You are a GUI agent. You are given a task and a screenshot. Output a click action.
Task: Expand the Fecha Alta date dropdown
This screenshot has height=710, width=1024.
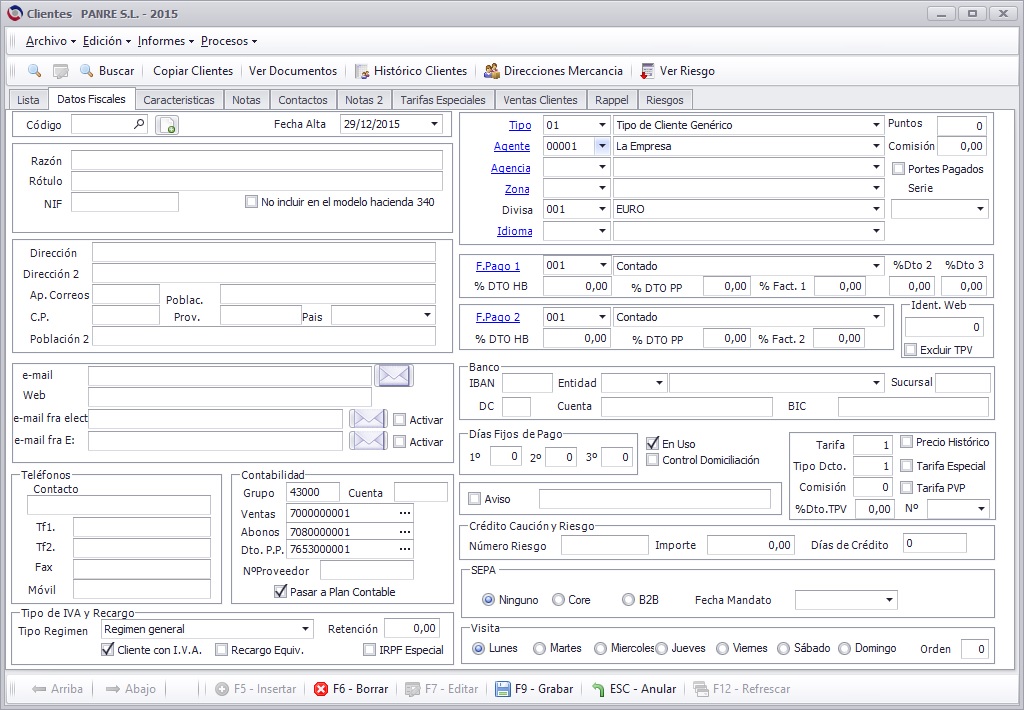click(x=434, y=124)
